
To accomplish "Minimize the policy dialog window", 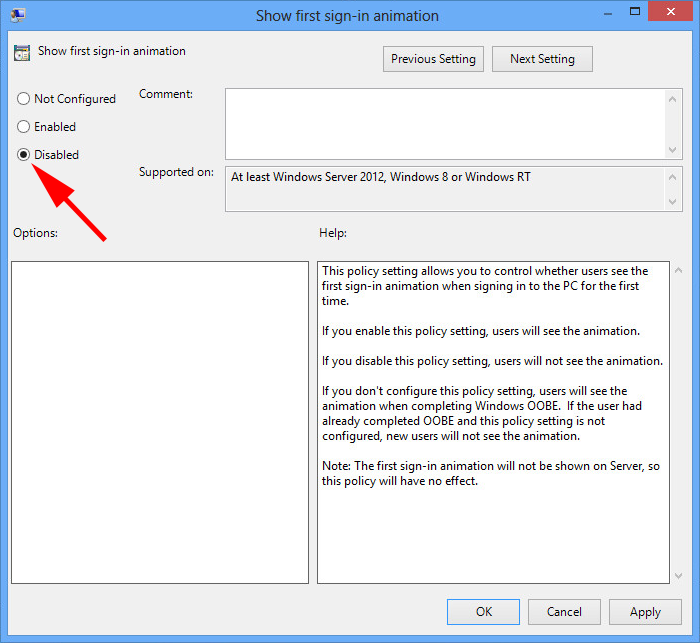I will [608, 14].
